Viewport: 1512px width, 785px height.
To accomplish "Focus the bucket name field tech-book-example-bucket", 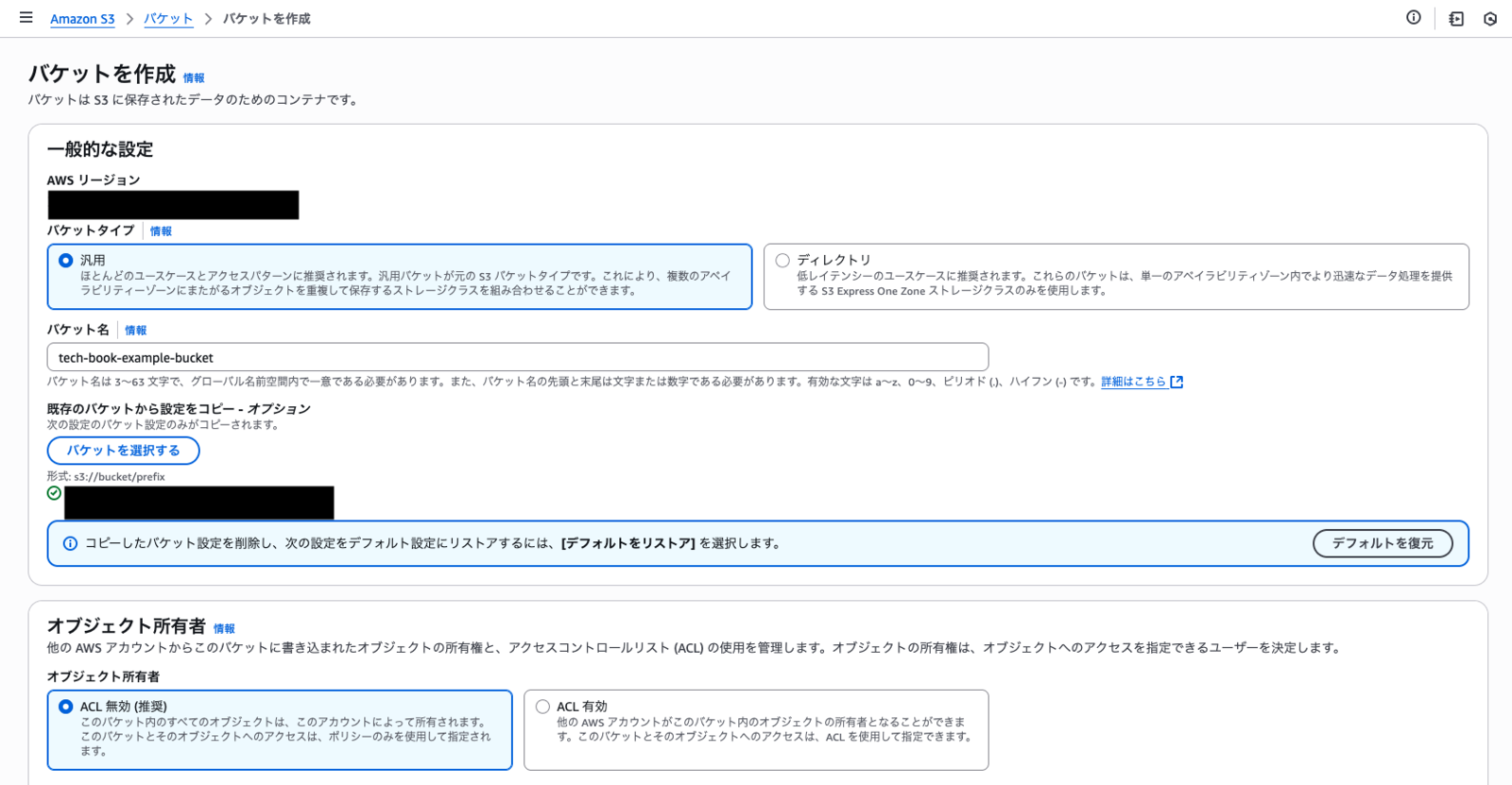I will (x=518, y=357).
